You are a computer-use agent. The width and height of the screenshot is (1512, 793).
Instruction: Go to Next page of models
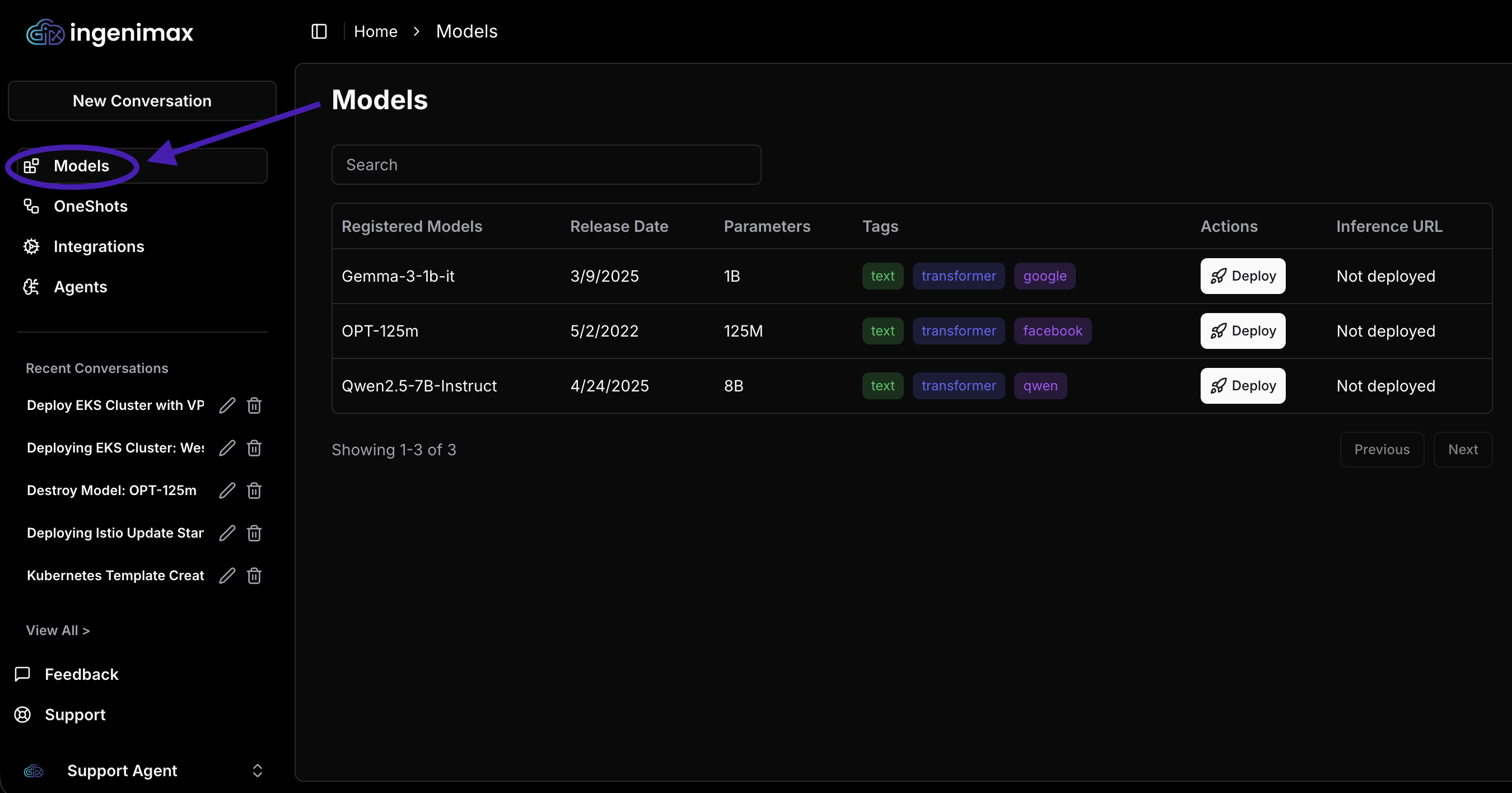tap(1462, 450)
